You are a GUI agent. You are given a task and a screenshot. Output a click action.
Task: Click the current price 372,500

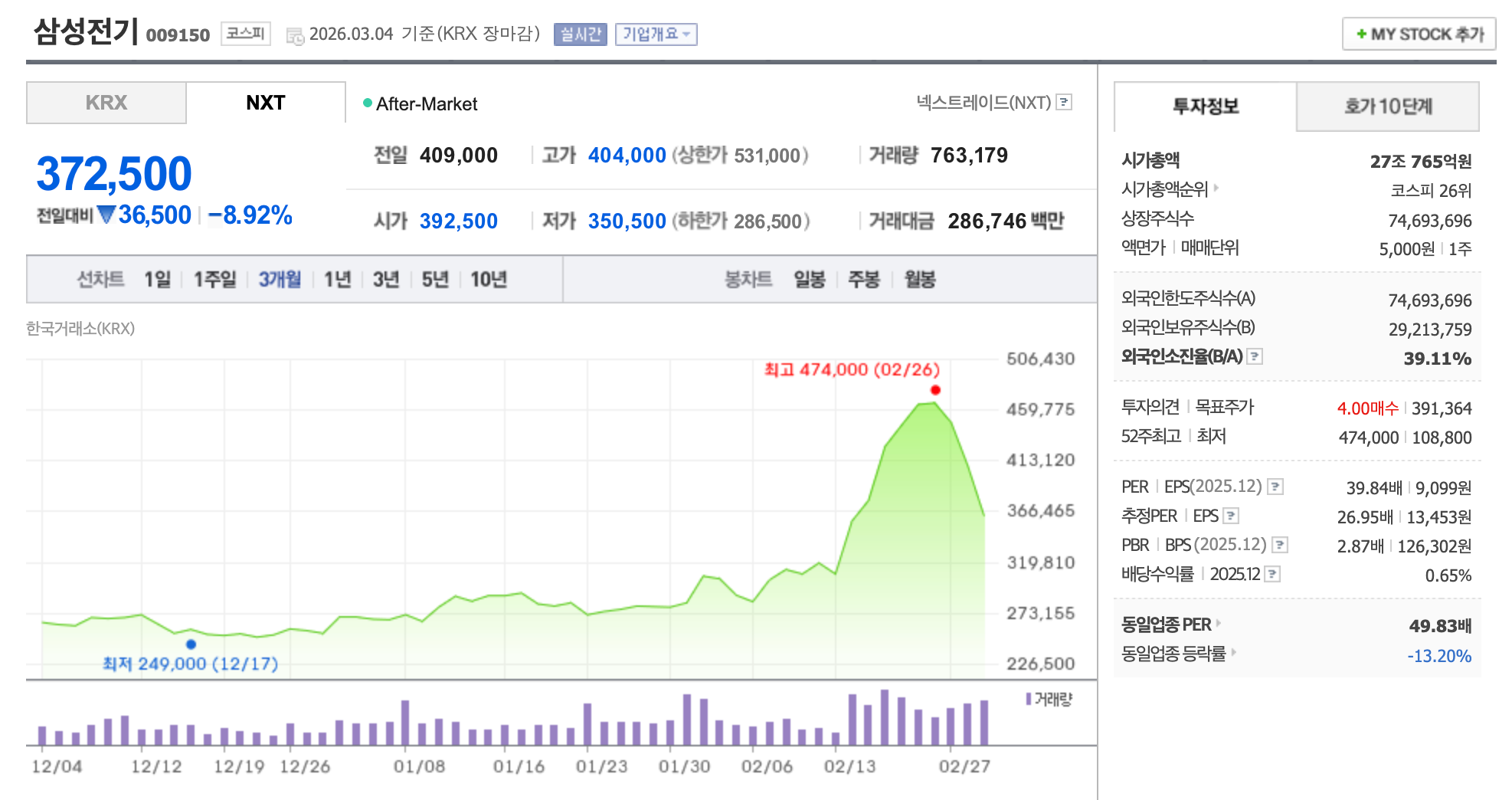[x=114, y=173]
